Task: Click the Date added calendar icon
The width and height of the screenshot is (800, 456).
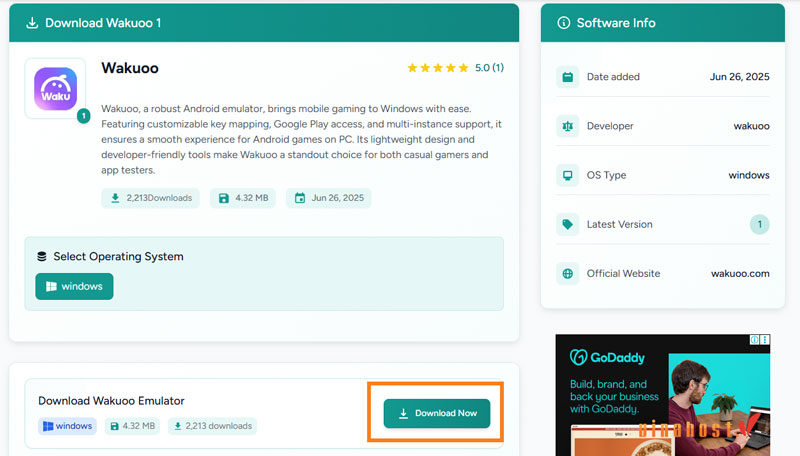Action: click(x=567, y=77)
